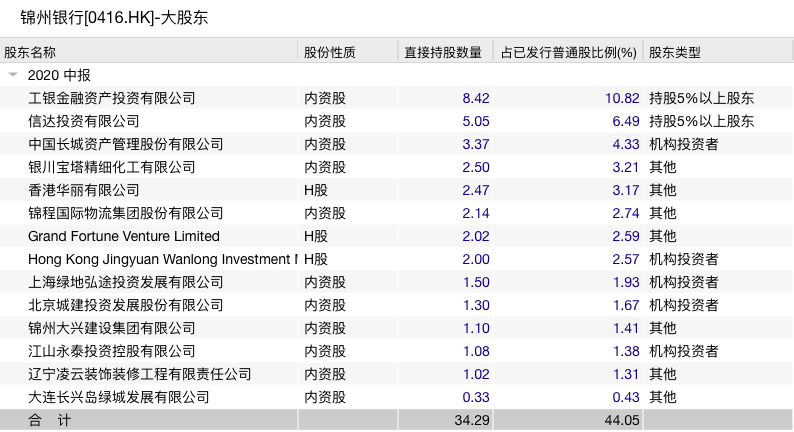Select 江山永泰投资控股有限公司 row
The width and height of the screenshot is (794, 432).
tap(397, 351)
